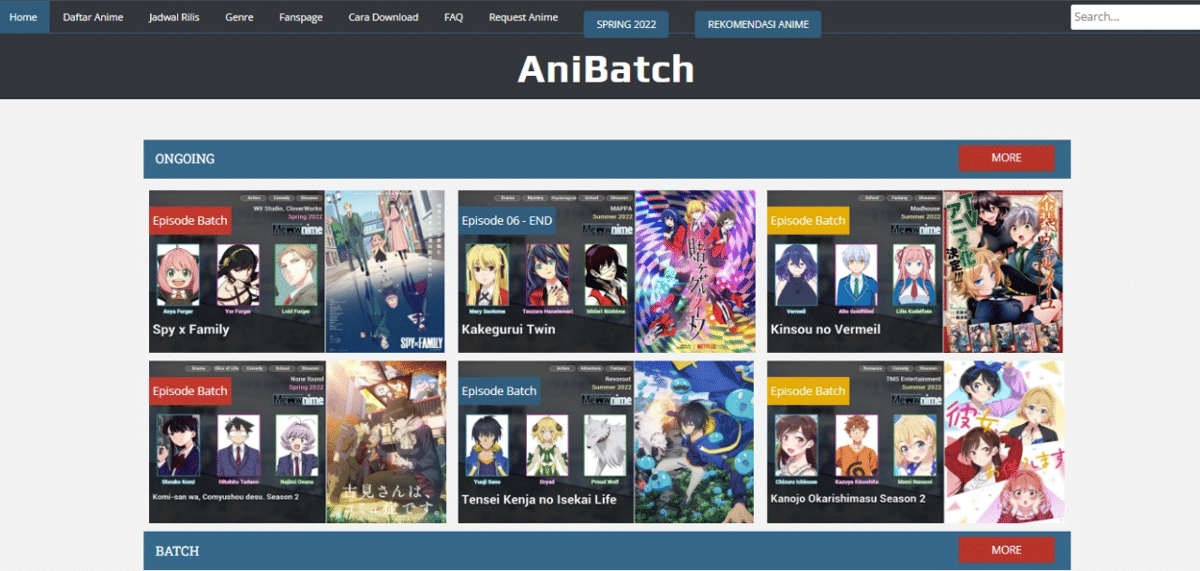
Task: Click Yor Forger character portrait
Action: 238,275
